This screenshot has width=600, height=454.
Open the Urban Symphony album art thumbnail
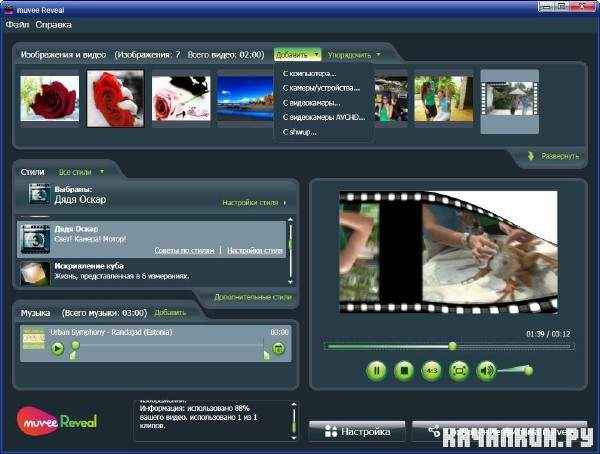coord(34,338)
